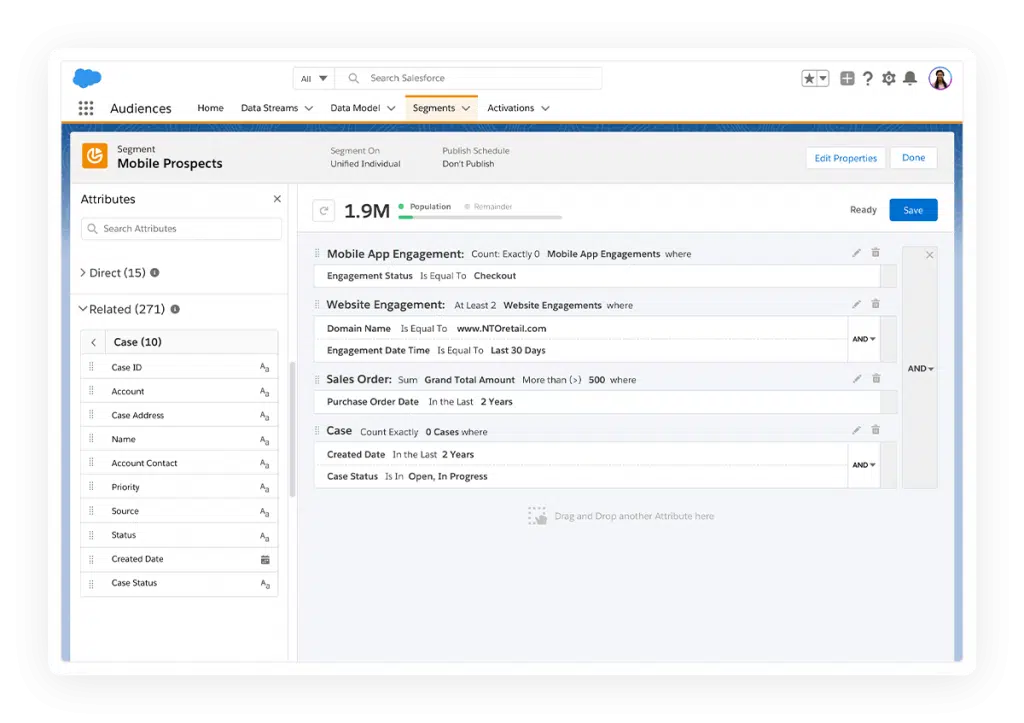Screen dimensions: 1024x723
Task: Open the Data Streams tab
Action: coord(269,108)
